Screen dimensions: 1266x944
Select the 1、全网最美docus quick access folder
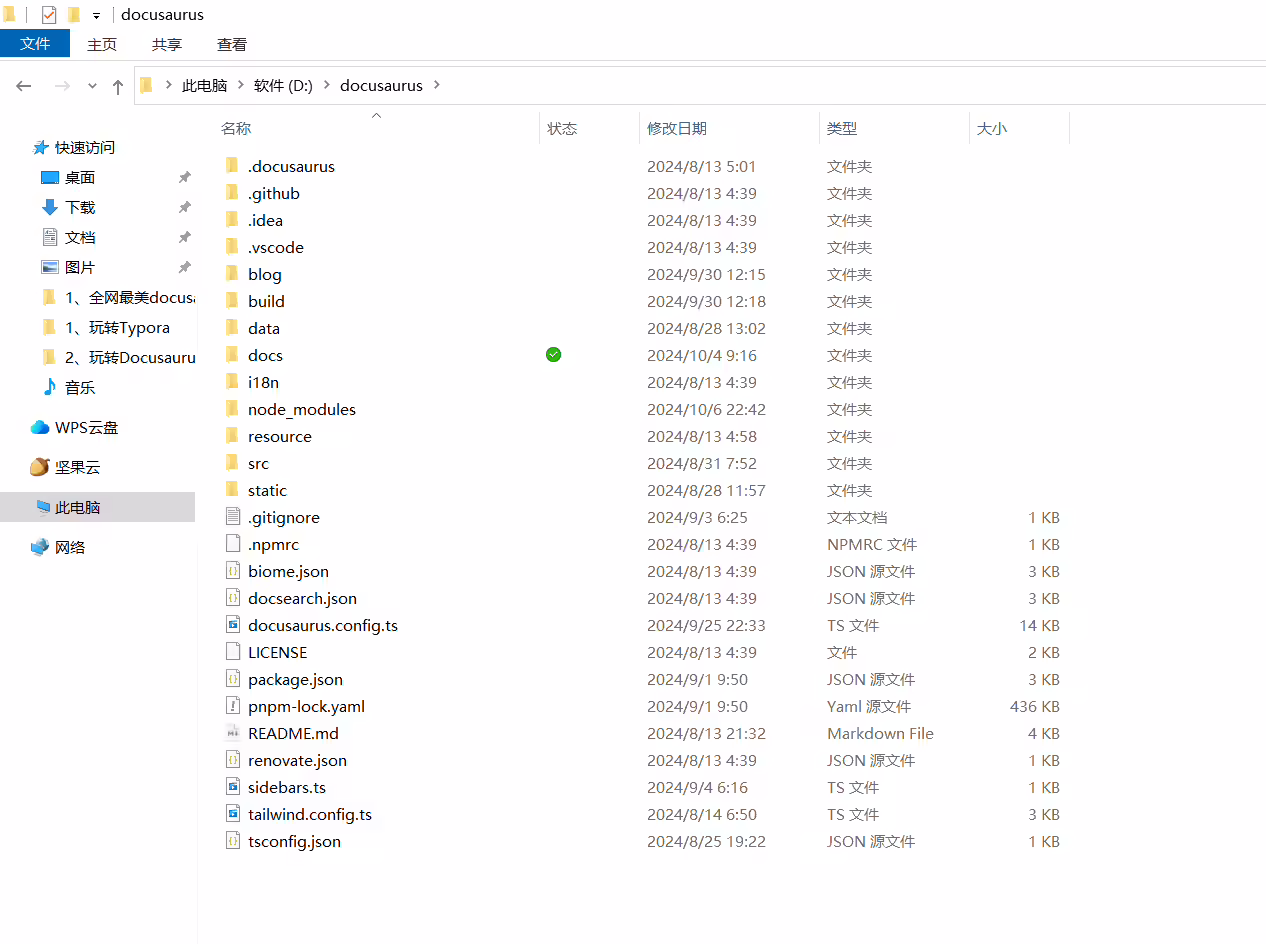pyautogui.click(x=130, y=297)
